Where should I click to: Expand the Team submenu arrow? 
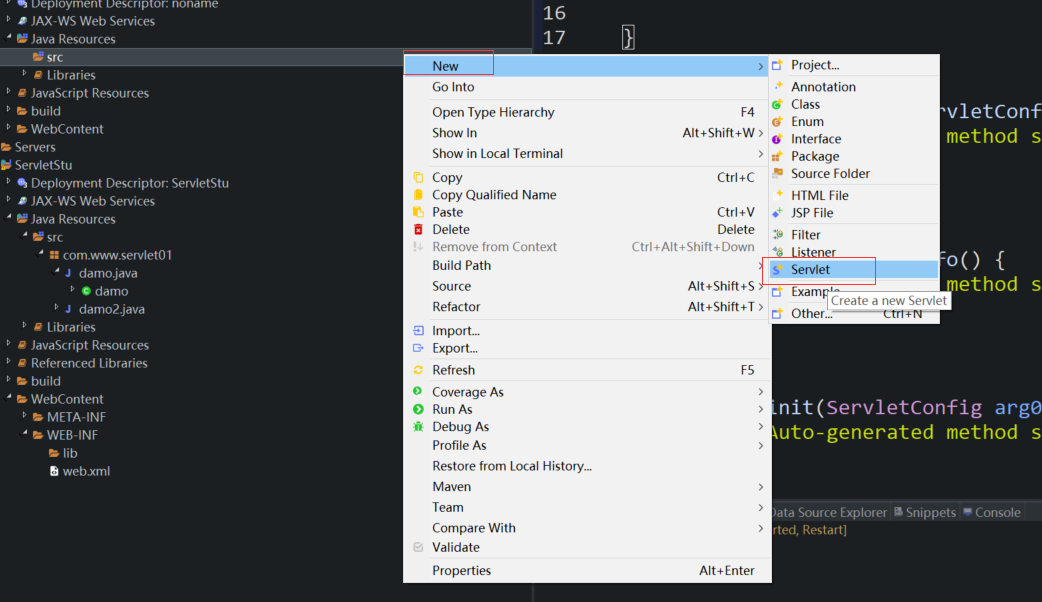click(x=760, y=508)
